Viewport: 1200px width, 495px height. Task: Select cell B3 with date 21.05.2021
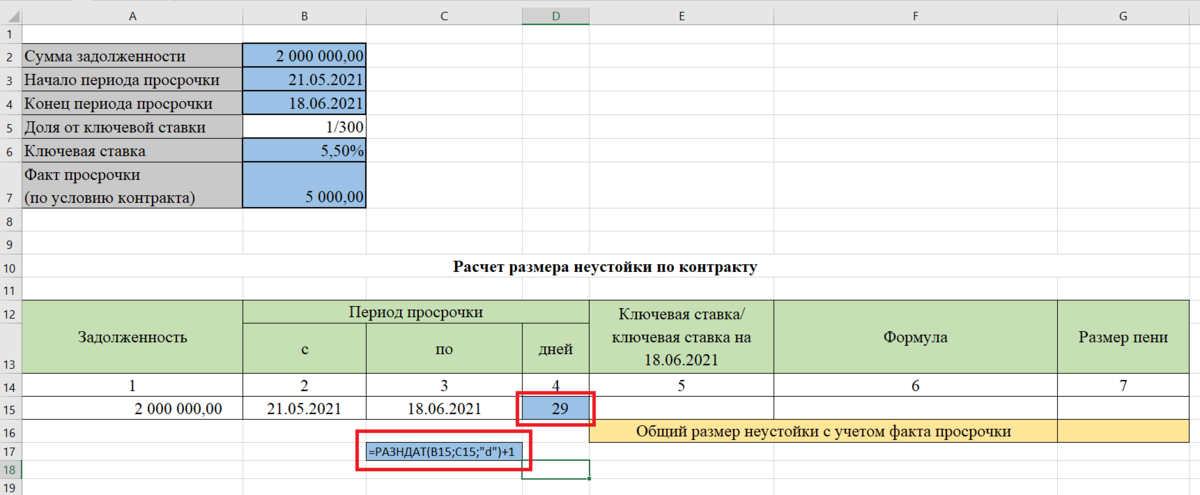point(304,81)
